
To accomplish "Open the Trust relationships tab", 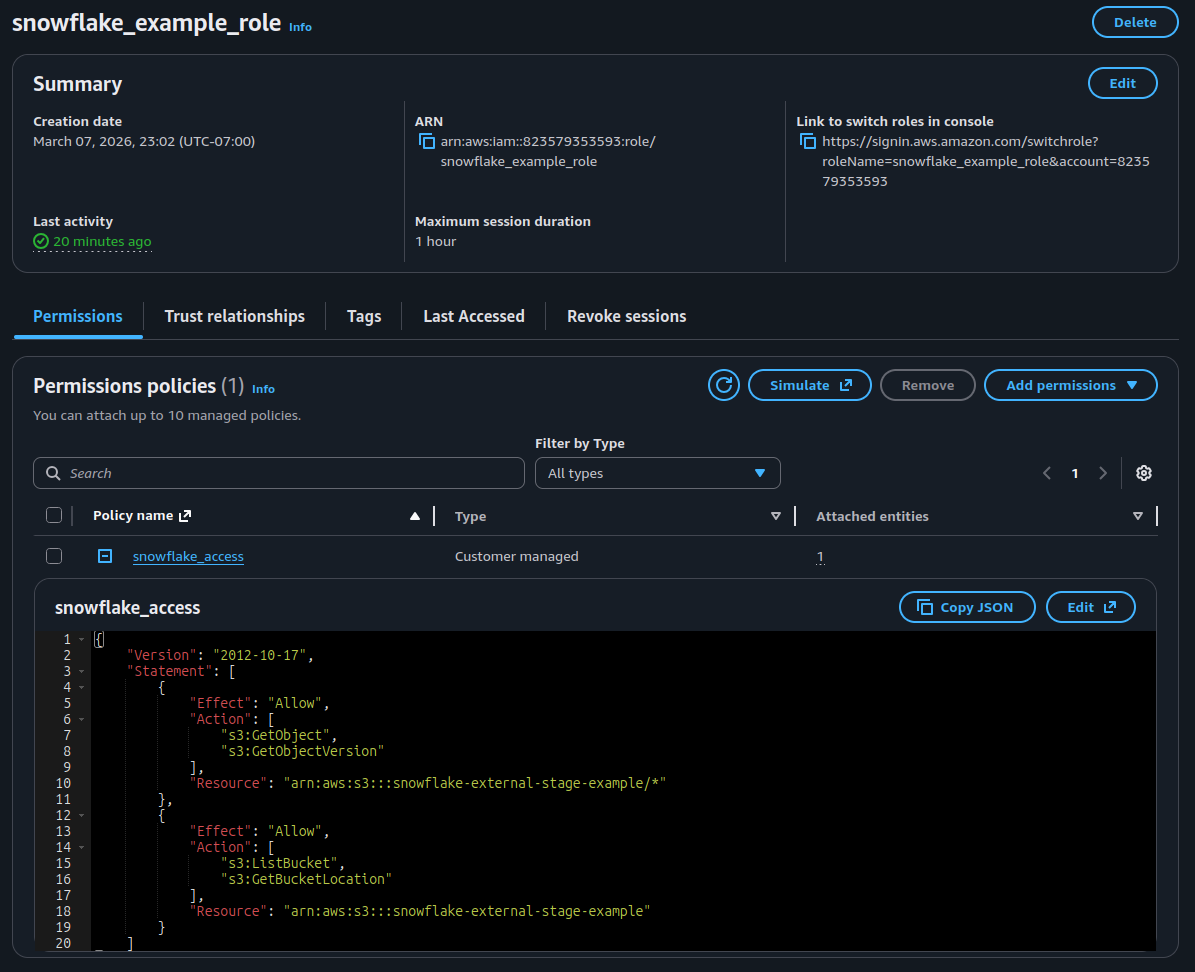I will point(235,316).
